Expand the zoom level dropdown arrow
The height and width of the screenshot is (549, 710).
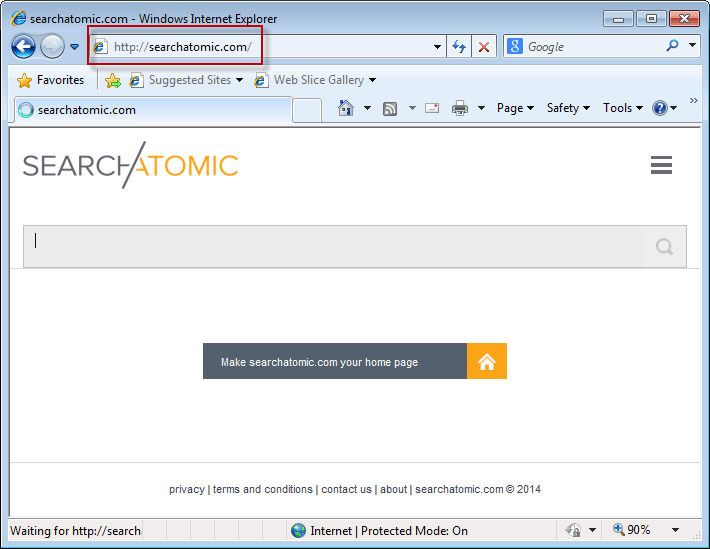point(675,530)
